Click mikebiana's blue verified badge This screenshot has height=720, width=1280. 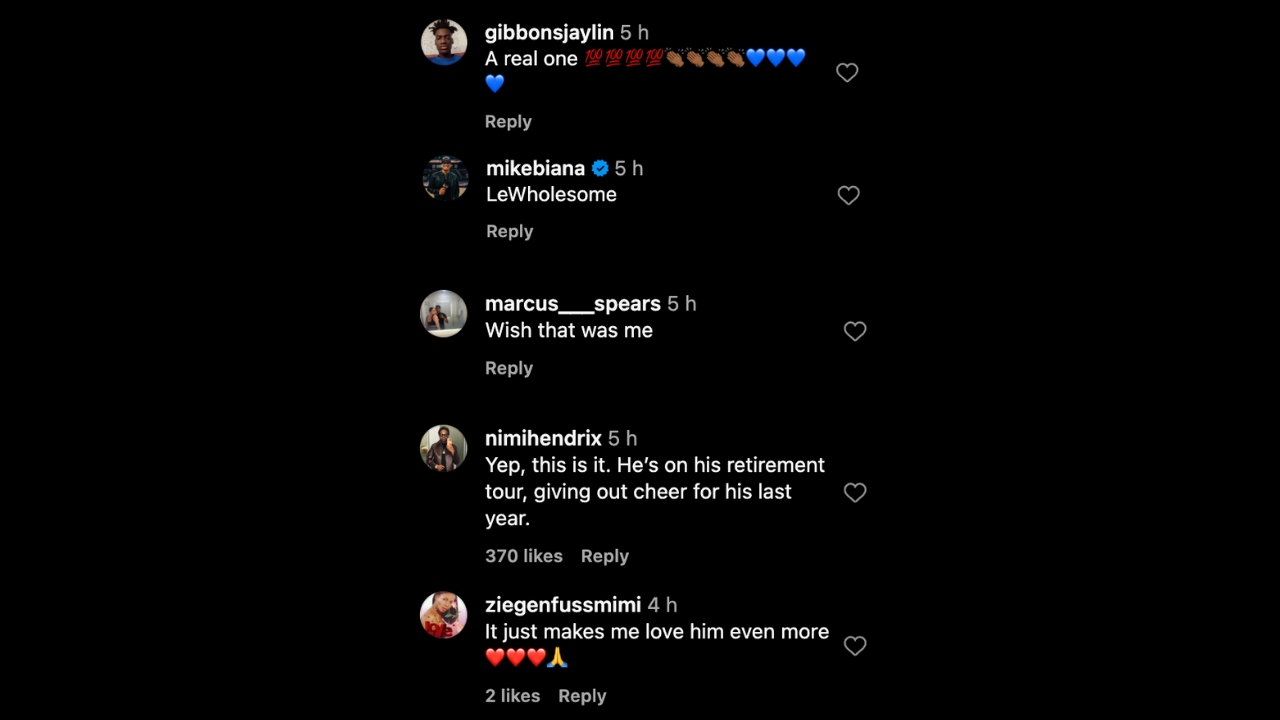coord(599,168)
